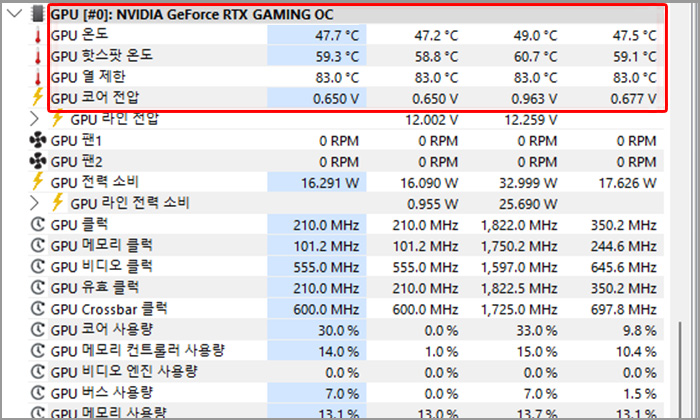
Task: Select the GPU 비디오 엔진 사용량 row label
Action: click(x=124, y=372)
